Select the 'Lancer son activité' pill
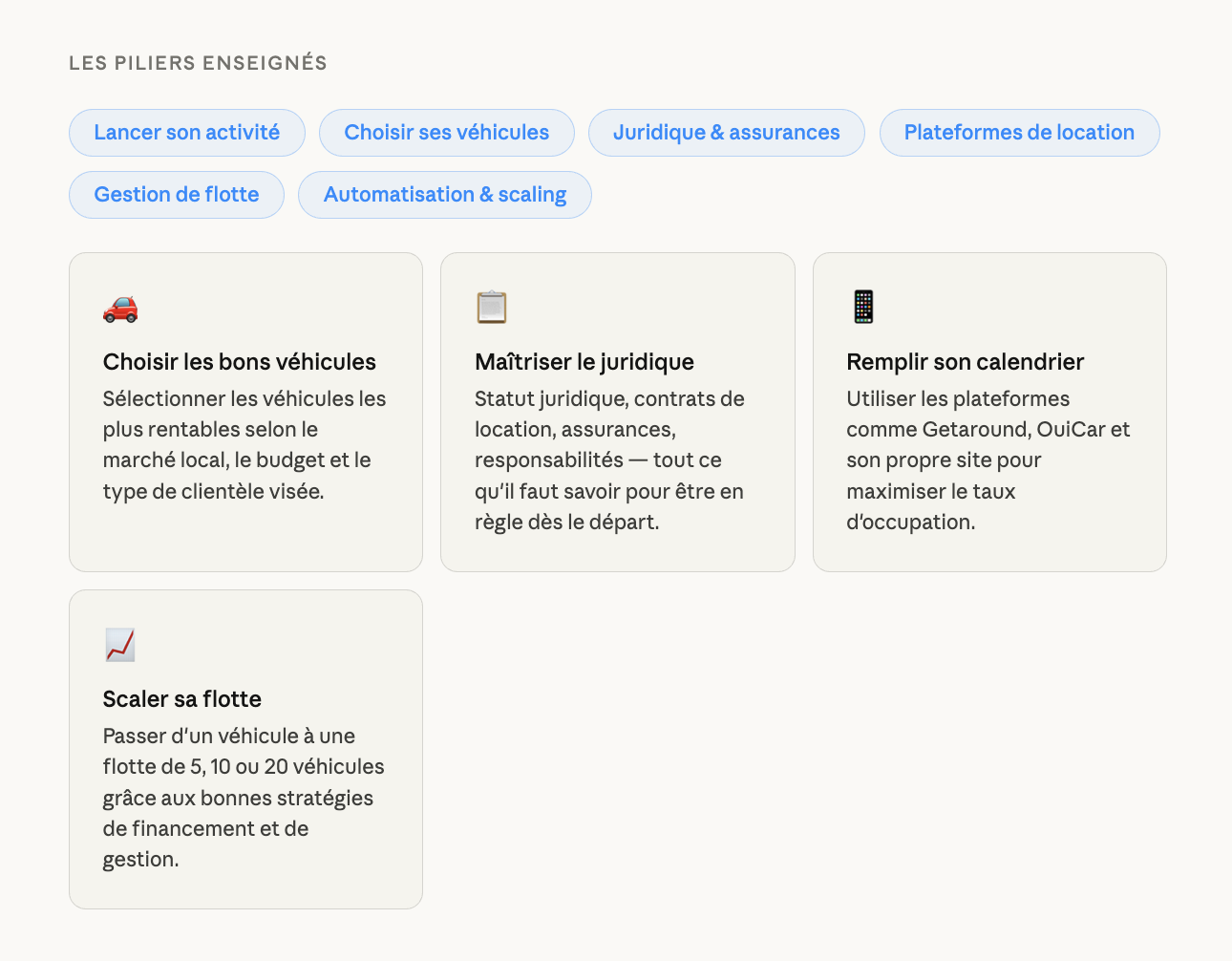 point(187,133)
